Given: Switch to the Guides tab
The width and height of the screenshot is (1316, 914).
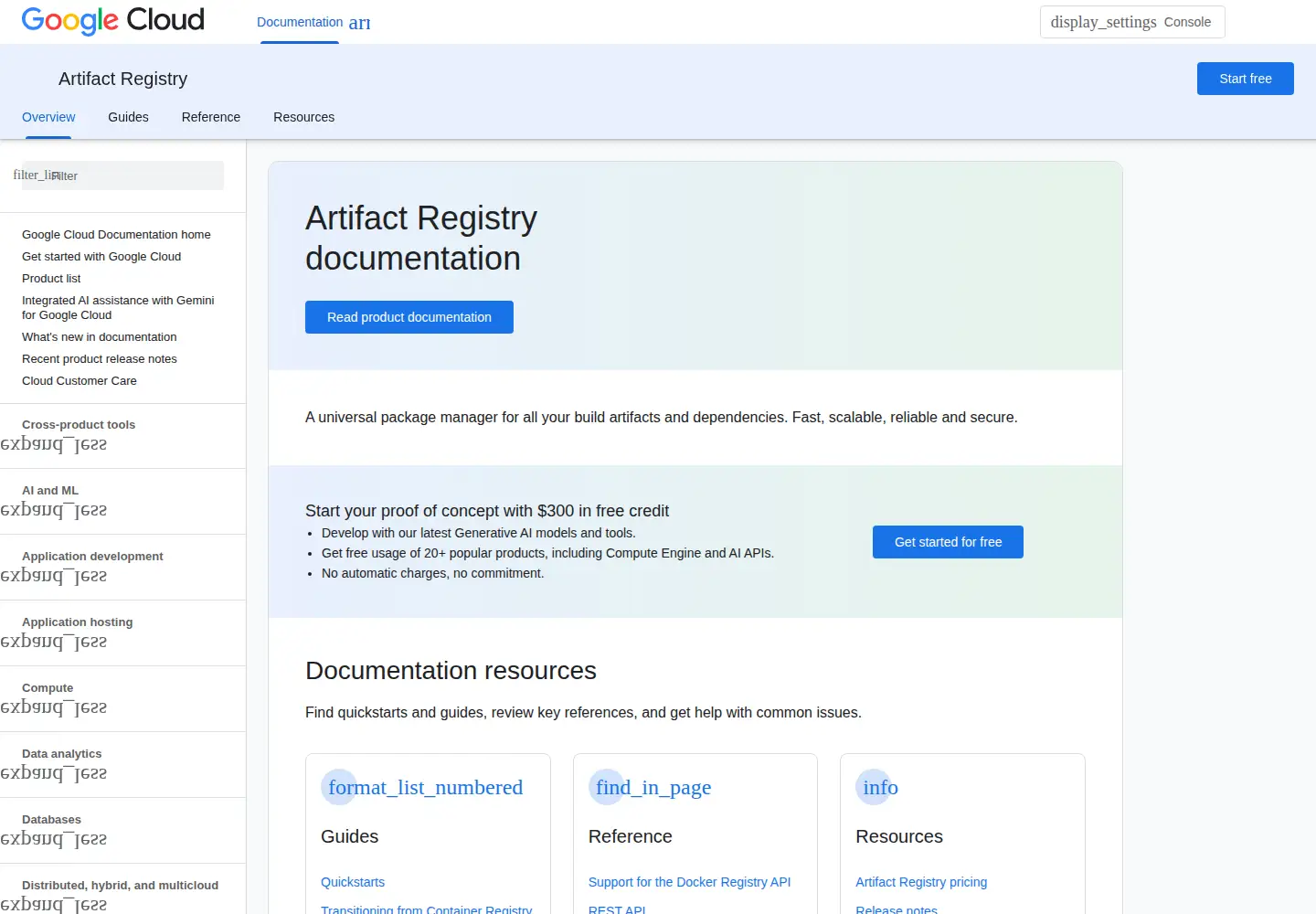Looking at the screenshot, I should click(128, 117).
